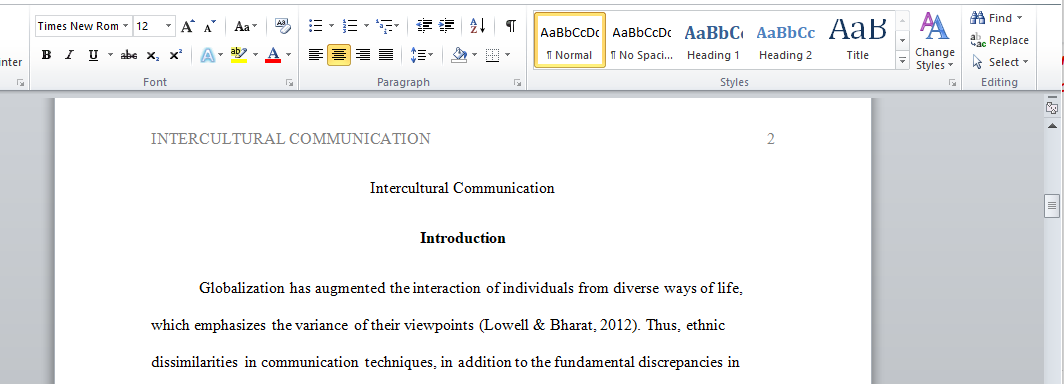Click the Grow Font icon
The width and height of the screenshot is (1064, 384).
click(x=187, y=26)
